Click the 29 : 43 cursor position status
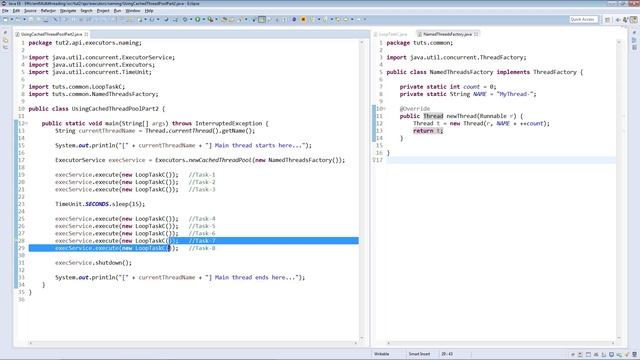640x360 pixels. pos(447,354)
